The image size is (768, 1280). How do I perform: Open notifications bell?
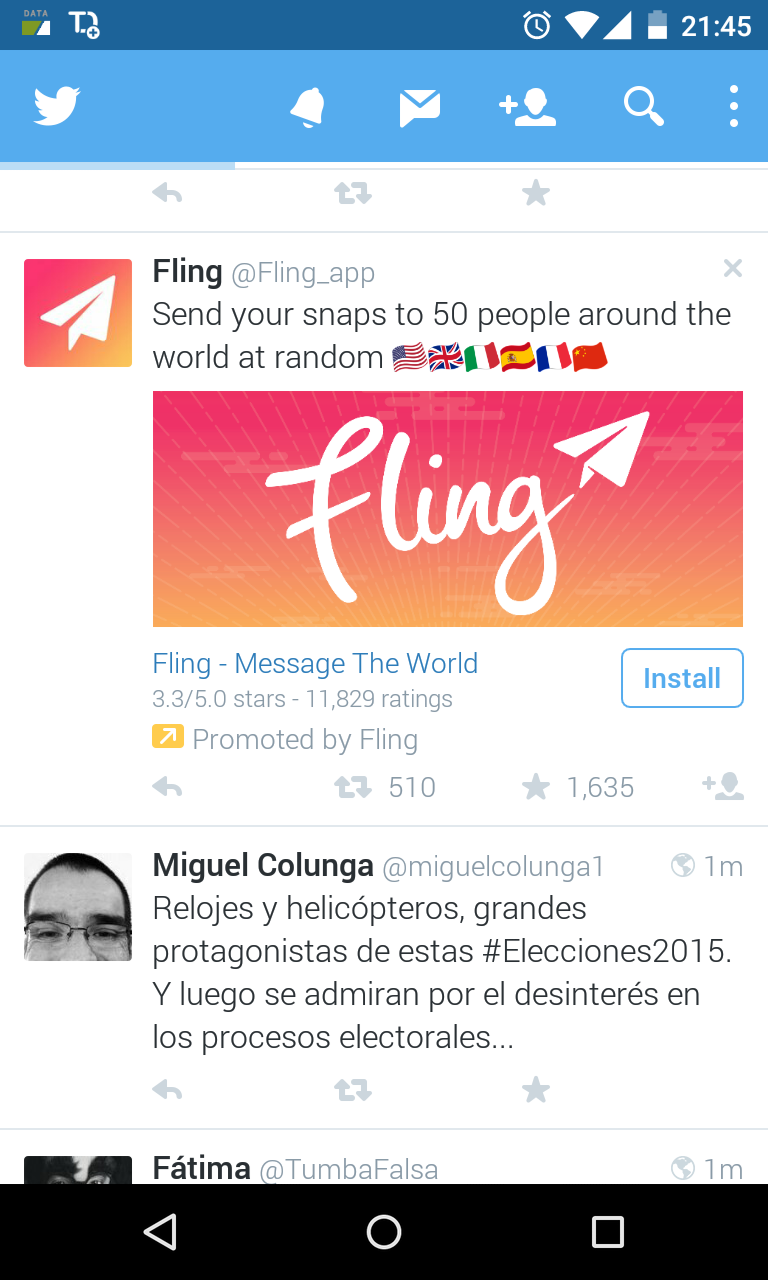pyautogui.click(x=307, y=107)
